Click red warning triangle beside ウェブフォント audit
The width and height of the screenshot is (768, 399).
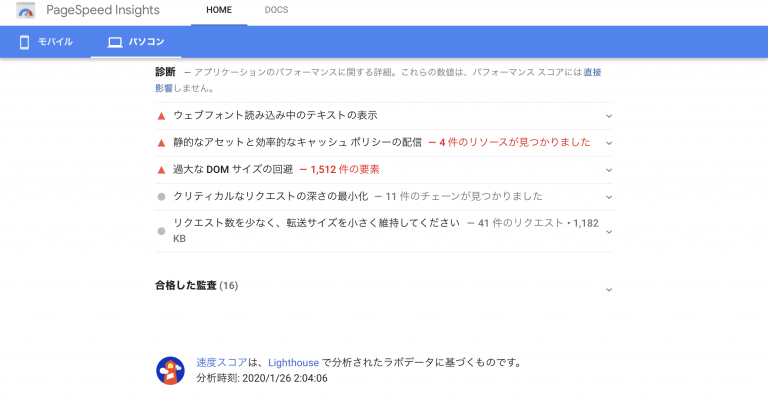[x=161, y=116]
